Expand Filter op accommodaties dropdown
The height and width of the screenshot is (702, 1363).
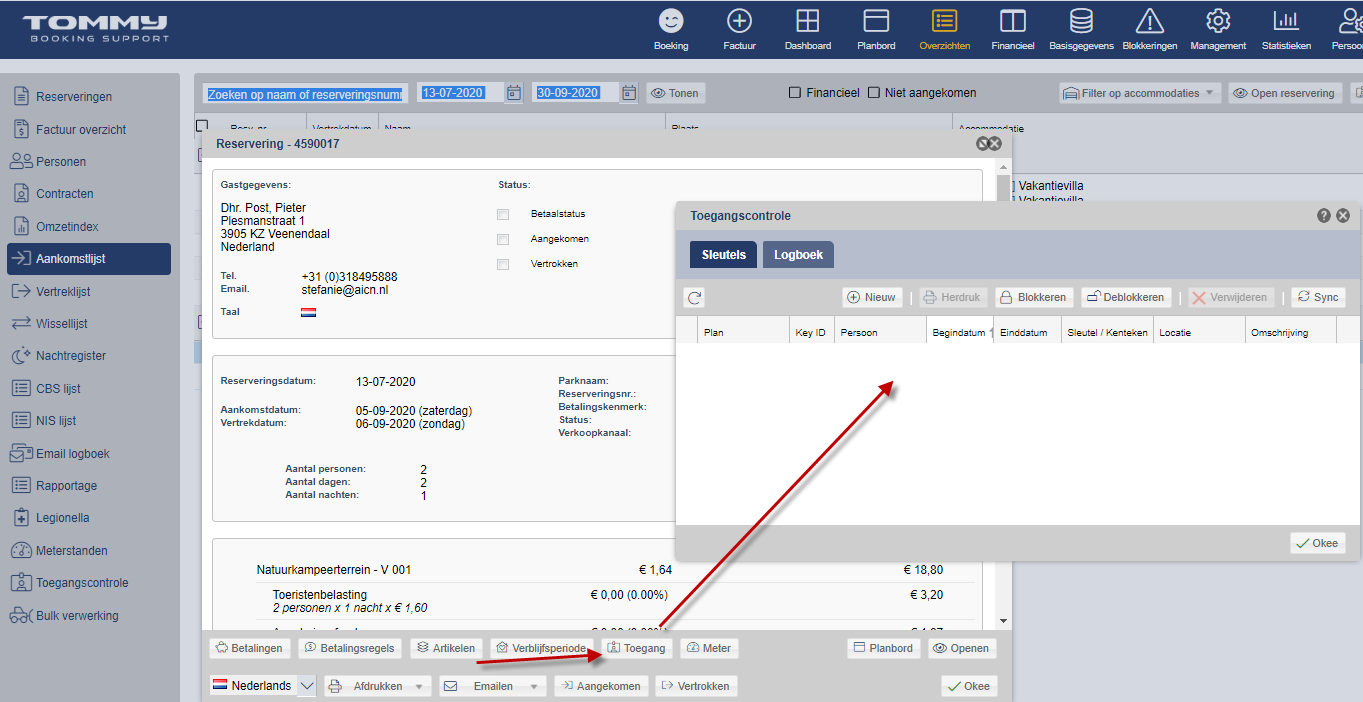click(1140, 93)
